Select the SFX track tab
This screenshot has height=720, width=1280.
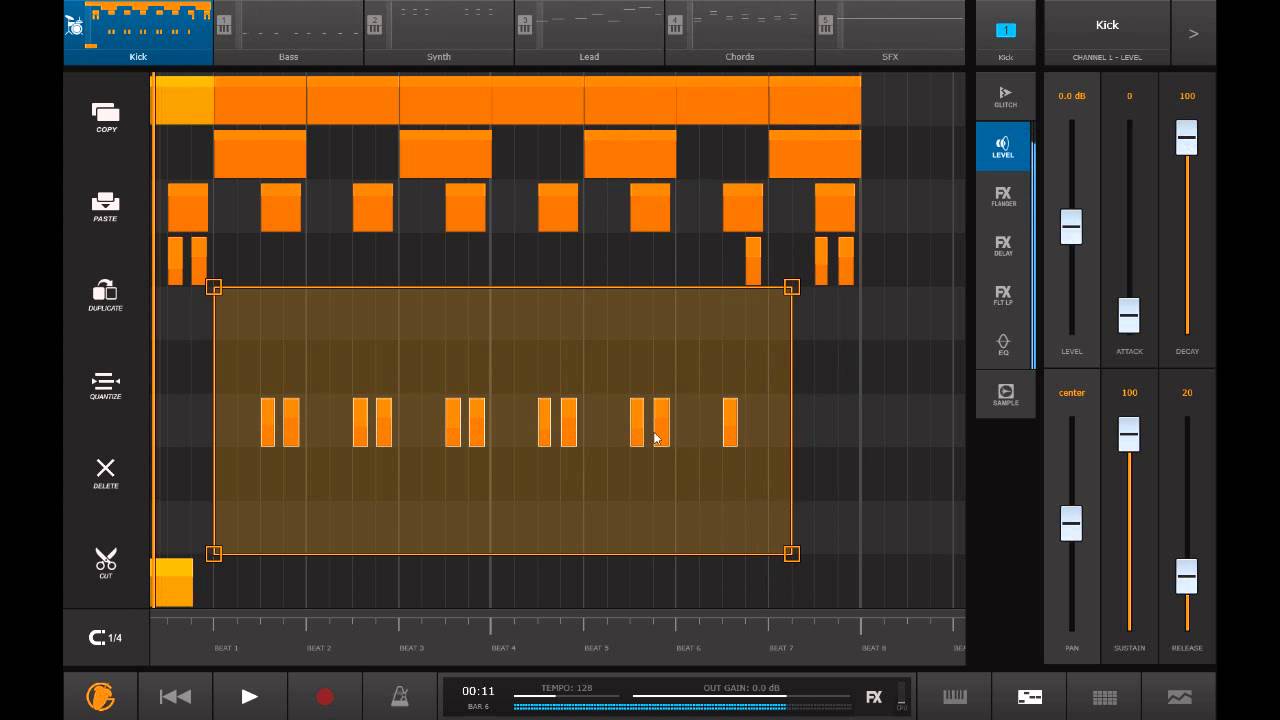(x=890, y=33)
